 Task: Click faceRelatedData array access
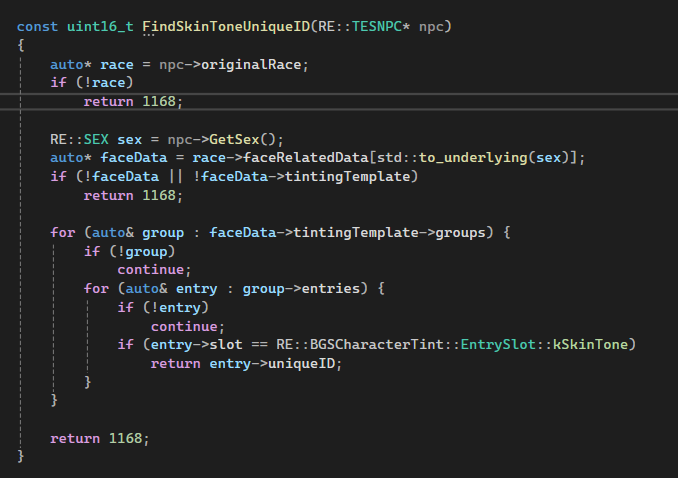coord(306,158)
